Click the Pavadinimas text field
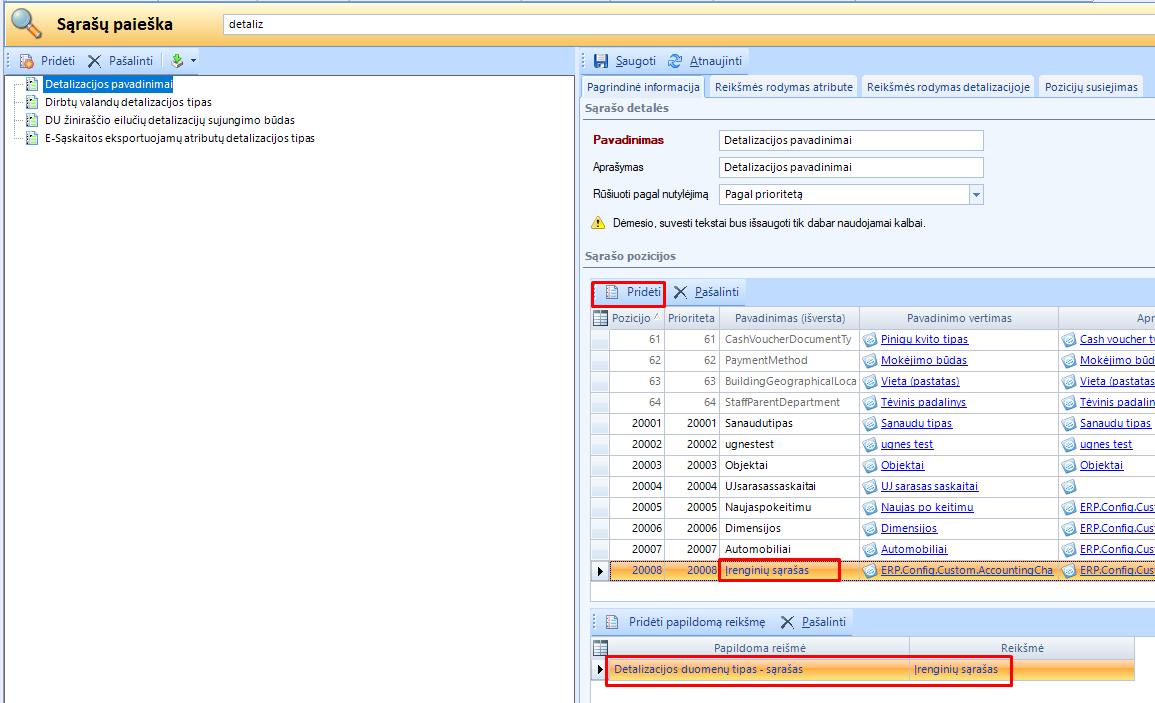The width and height of the screenshot is (1155, 703). (x=851, y=140)
